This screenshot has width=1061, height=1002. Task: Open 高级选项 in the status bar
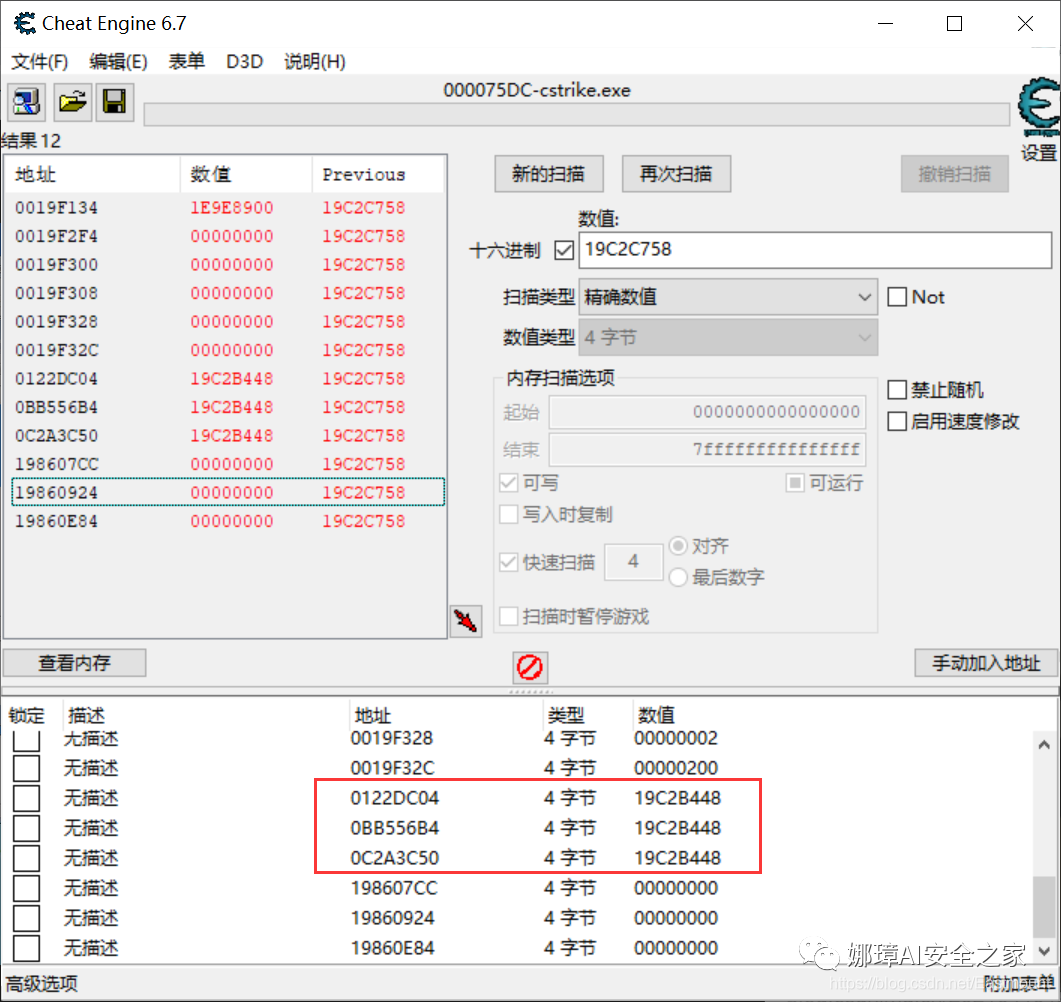[x=42, y=983]
